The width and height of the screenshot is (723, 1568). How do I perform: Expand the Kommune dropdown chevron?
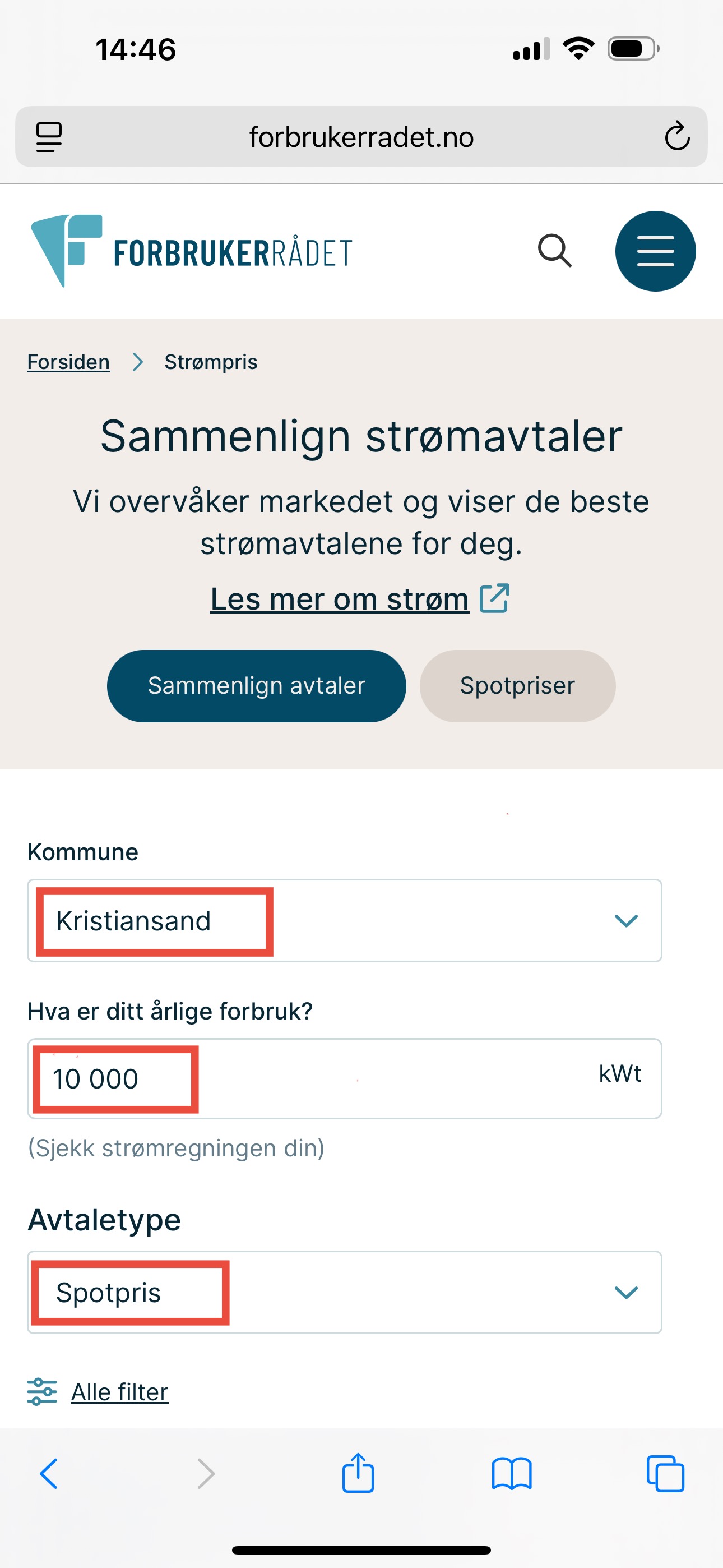click(x=625, y=920)
